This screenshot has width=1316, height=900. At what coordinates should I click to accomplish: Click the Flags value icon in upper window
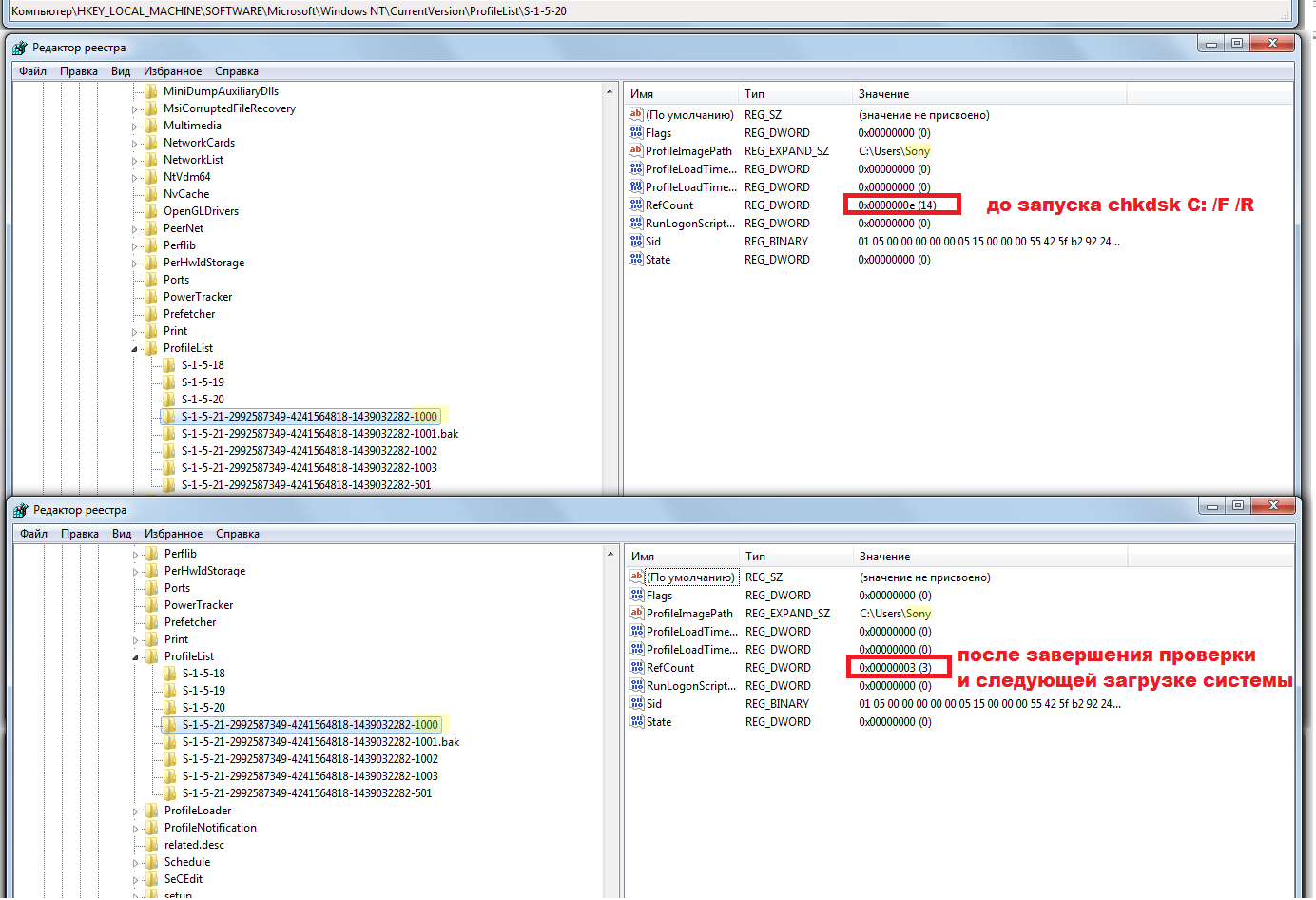point(636,132)
